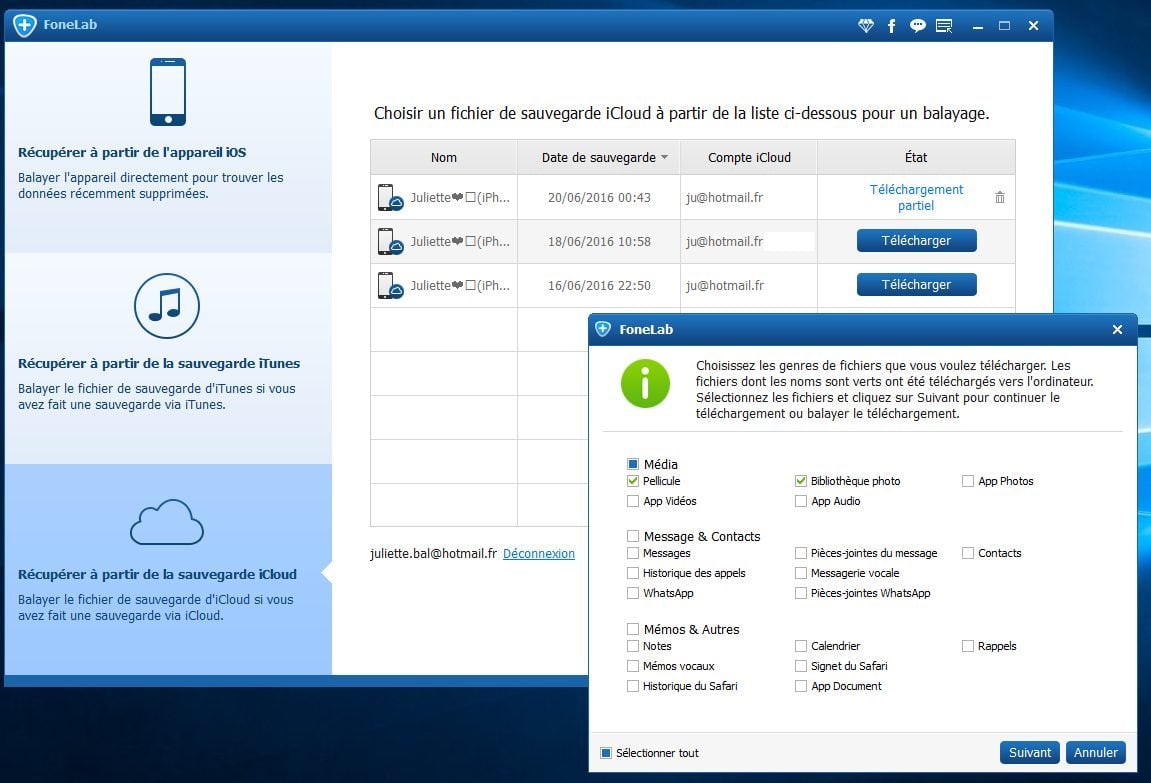Check the App Document checkbox
1151x783 pixels.
tap(801, 685)
